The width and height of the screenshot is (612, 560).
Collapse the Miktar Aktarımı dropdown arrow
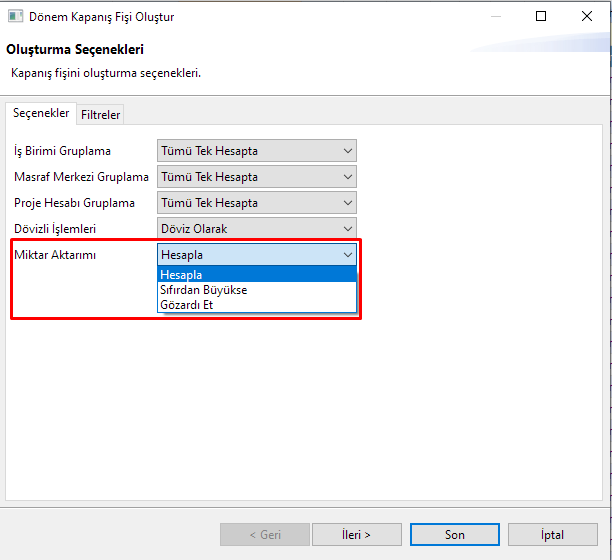pos(347,255)
